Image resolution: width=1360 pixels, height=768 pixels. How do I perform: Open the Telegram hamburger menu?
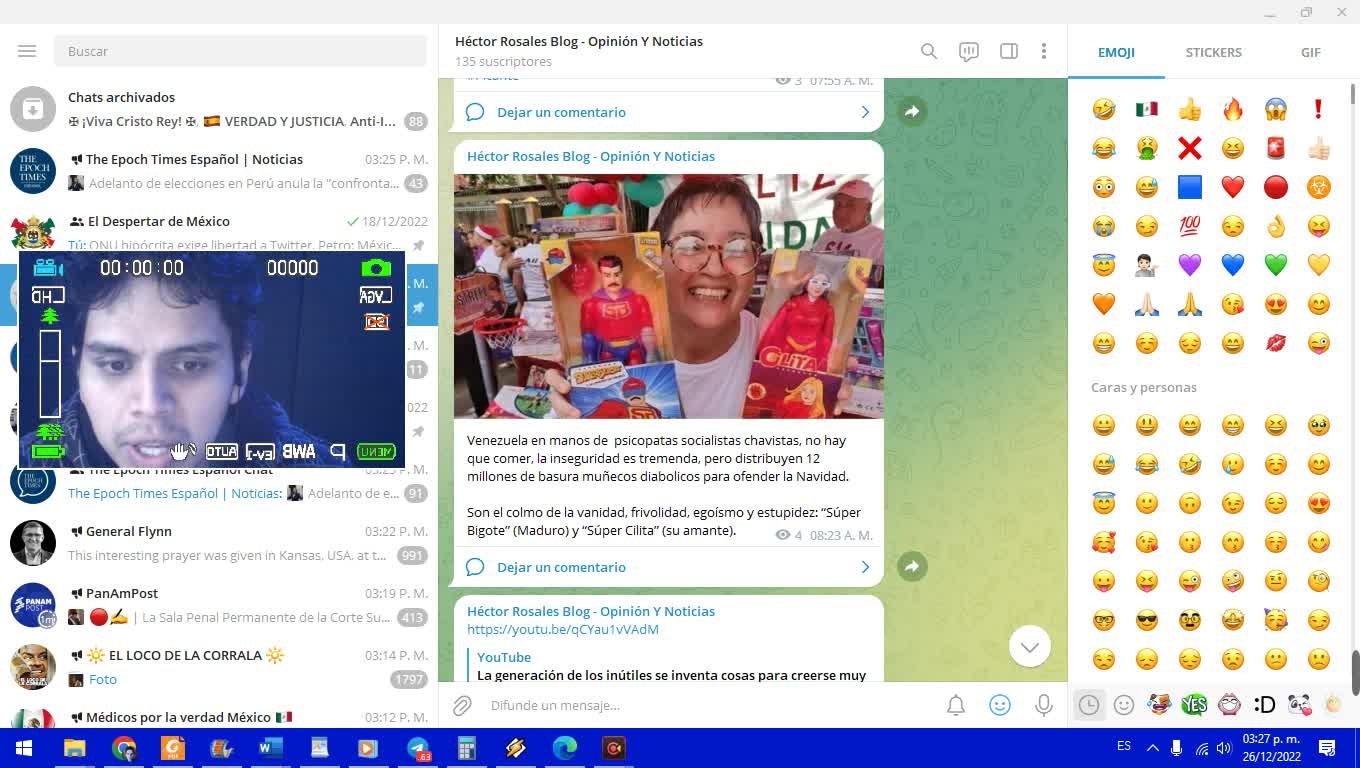pos(27,51)
